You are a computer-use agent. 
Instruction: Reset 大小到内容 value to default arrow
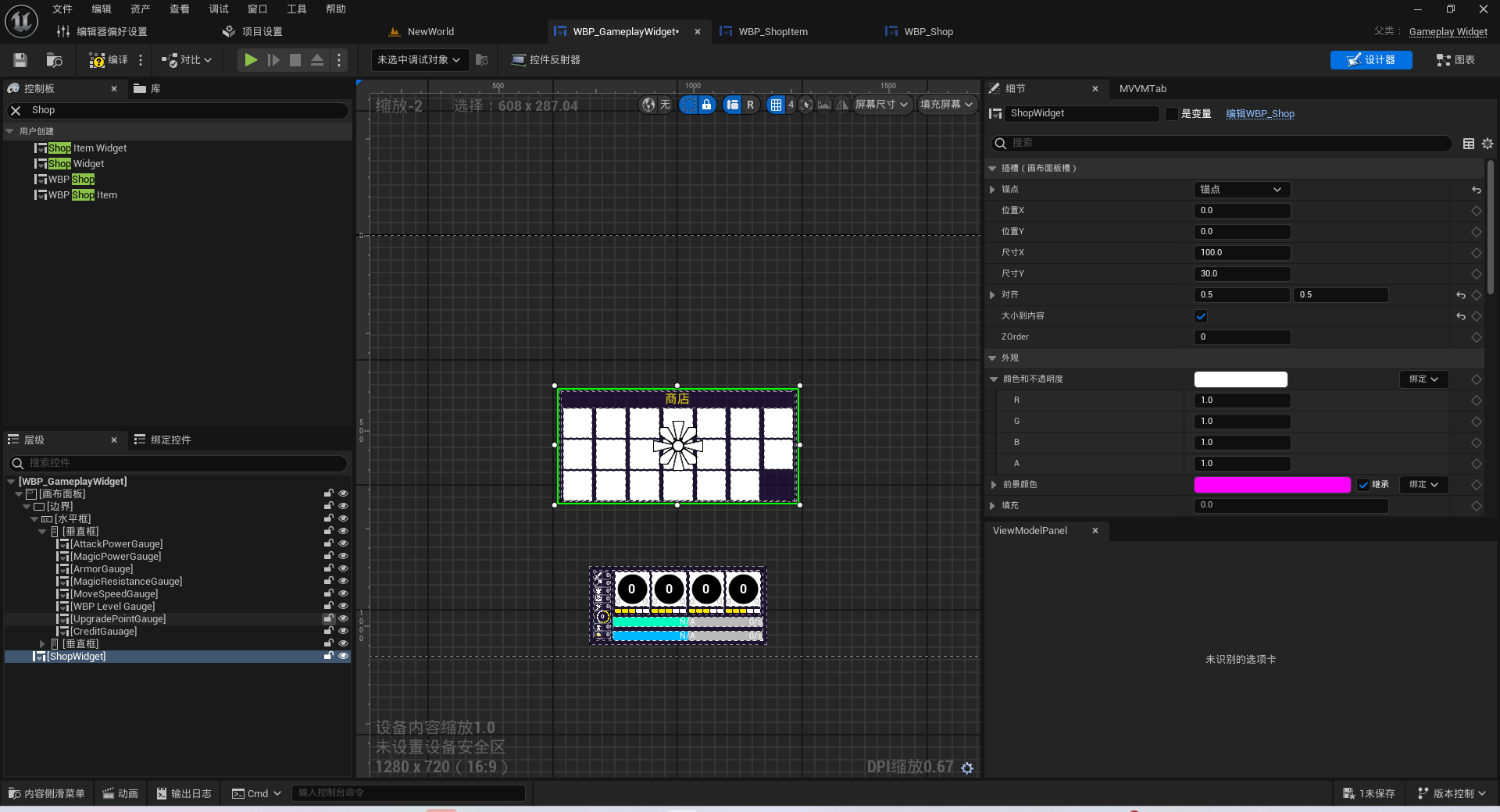pyautogui.click(x=1461, y=316)
